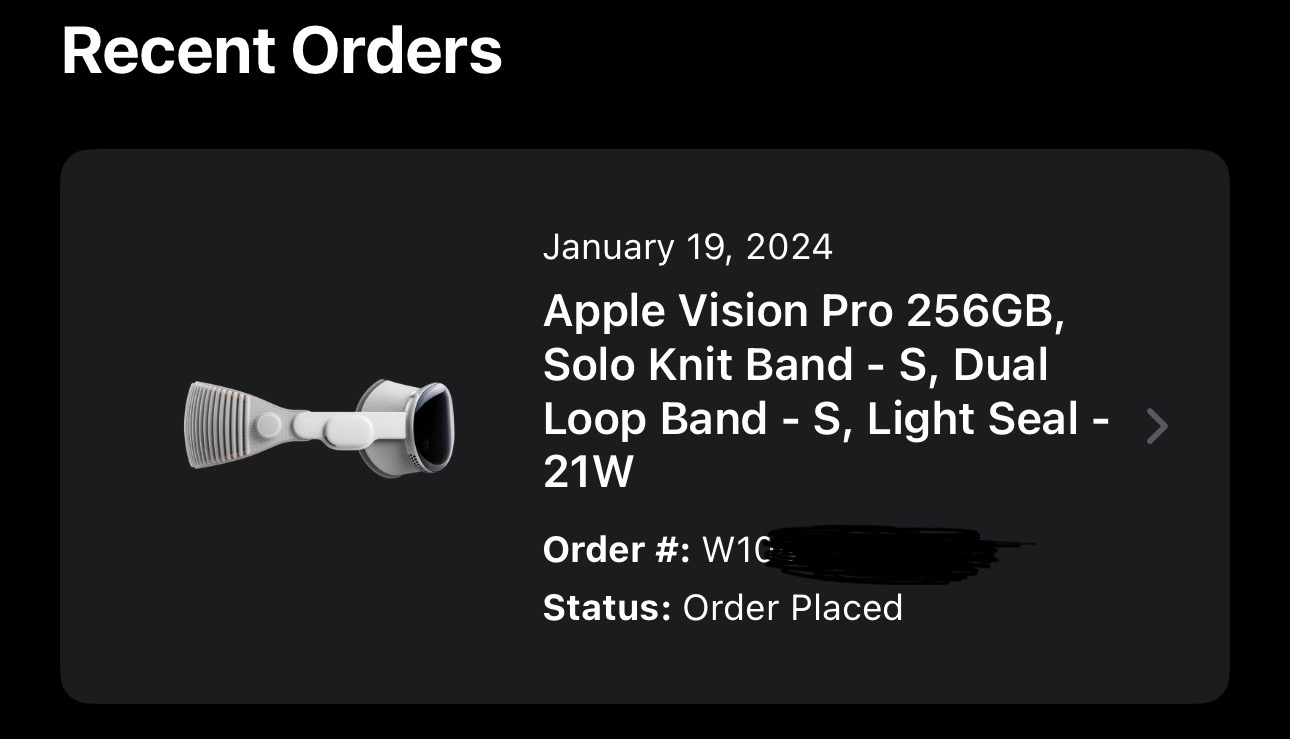The image size is (1290, 739).
Task: Click the Recent Orders heading
Action: [x=281, y=51]
